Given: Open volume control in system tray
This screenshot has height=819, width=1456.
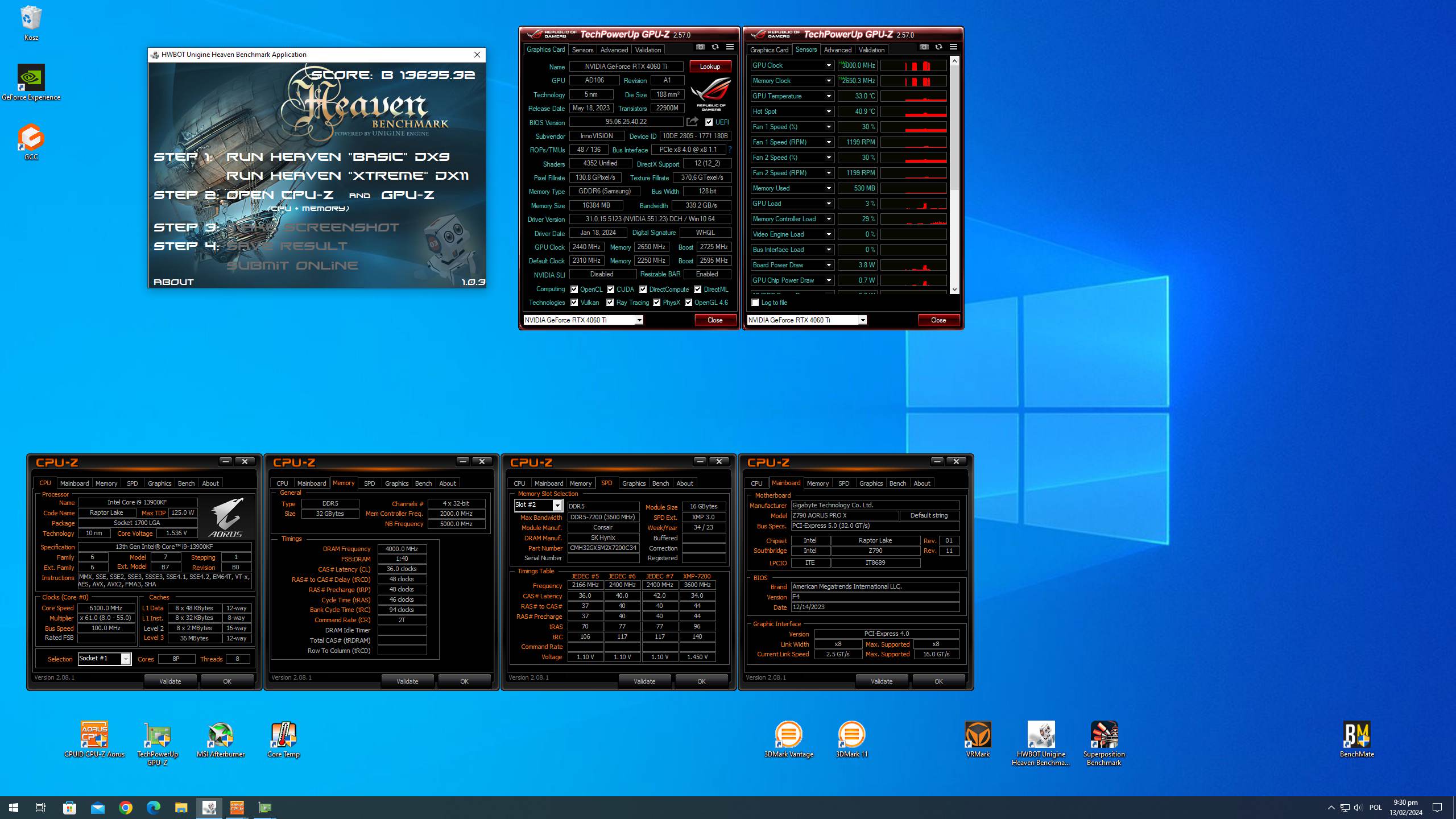Looking at the screenshot, I should [1358, 808].
